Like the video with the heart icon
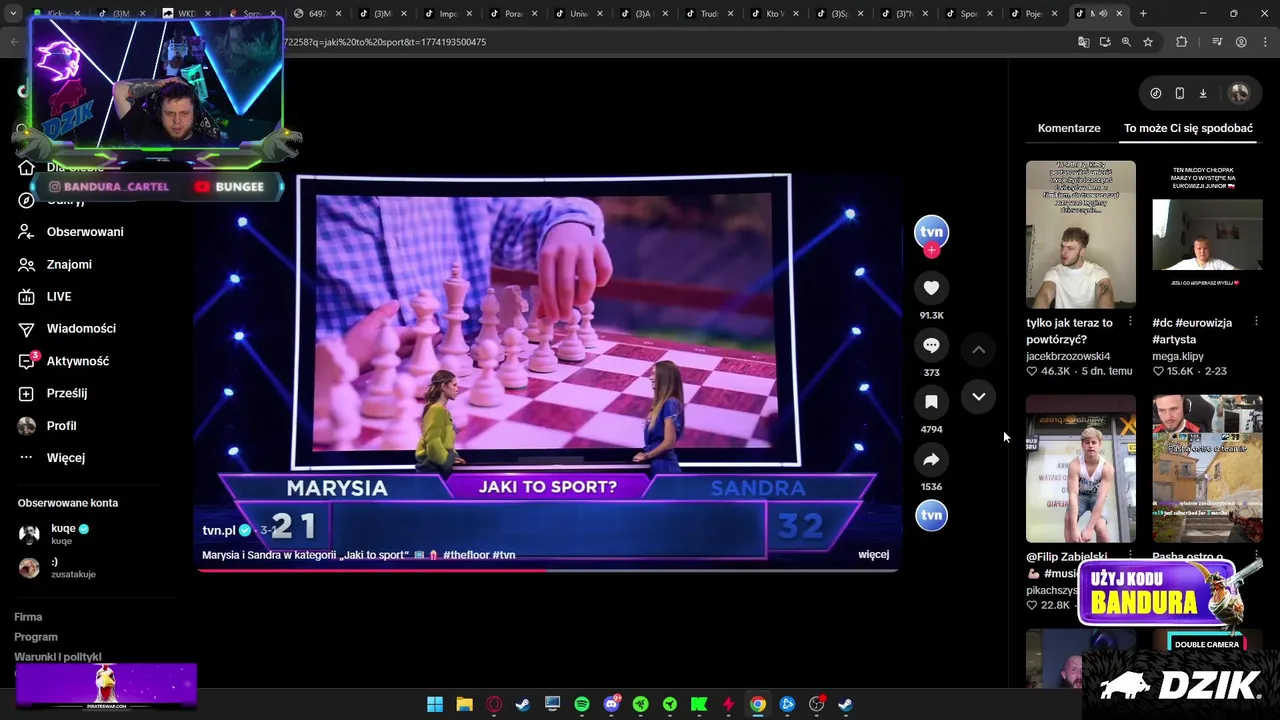 pos(931,288)
